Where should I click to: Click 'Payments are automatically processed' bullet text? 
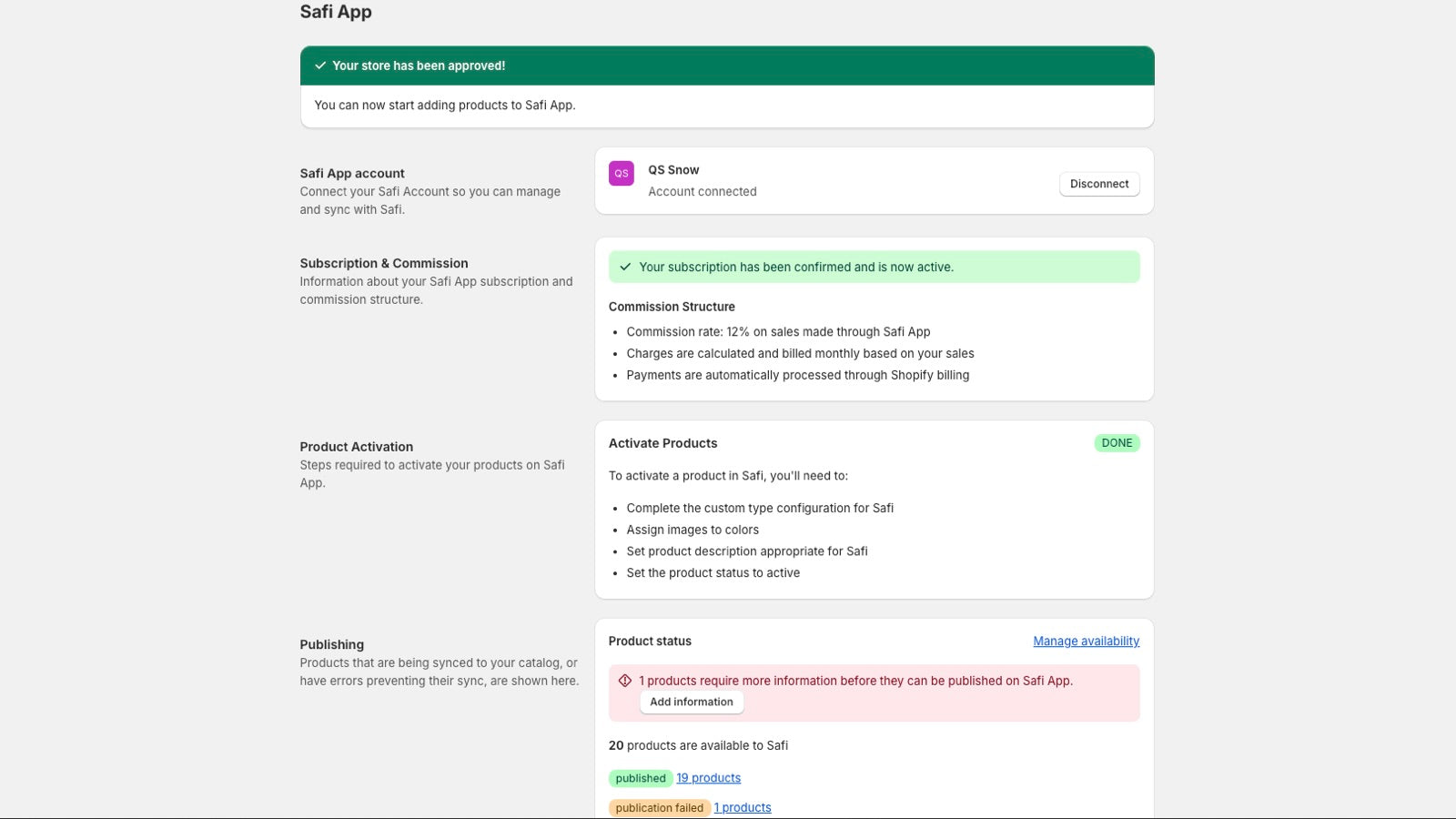click(x=798, y=375)
